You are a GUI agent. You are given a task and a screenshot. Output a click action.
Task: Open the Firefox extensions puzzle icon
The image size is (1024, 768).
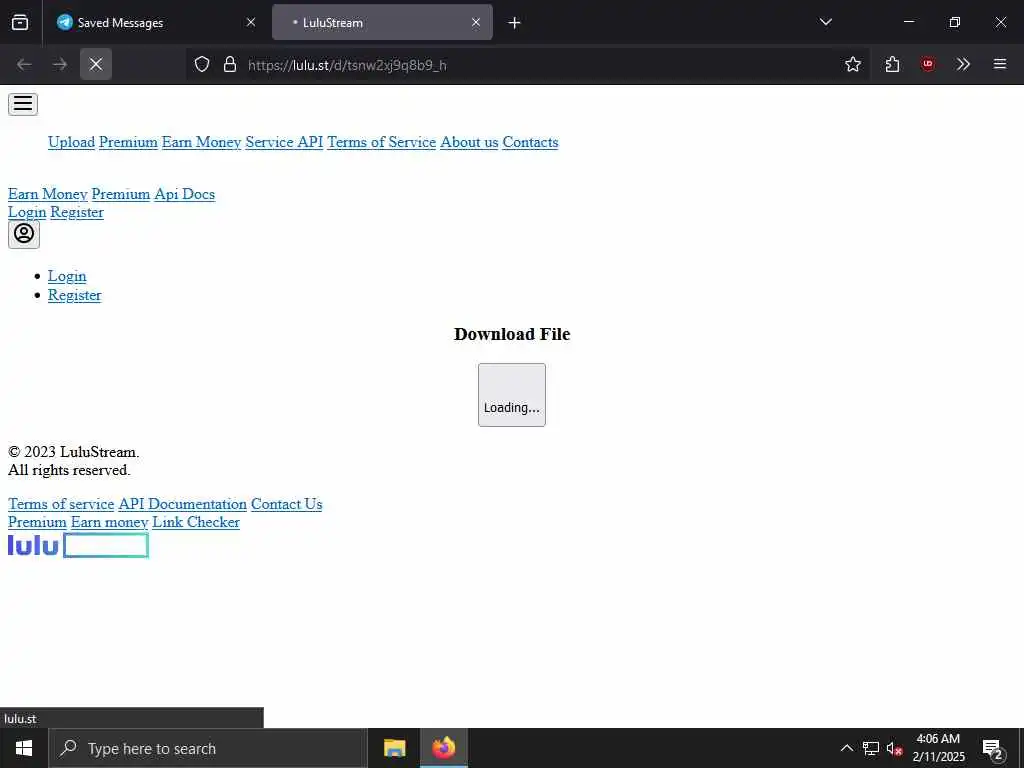(x=892, y=64)
